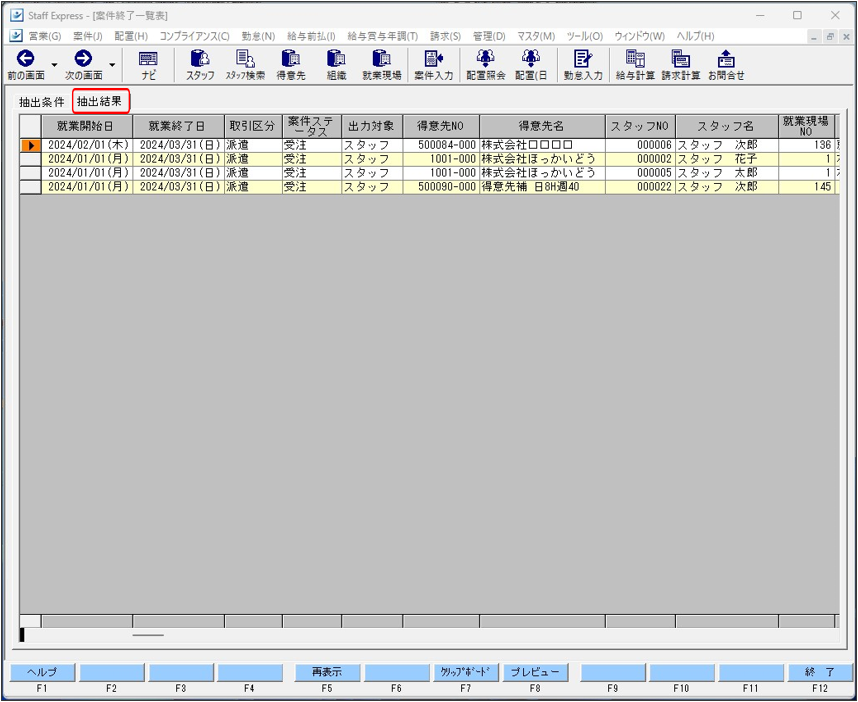Image resolution: width=858 pixels, height=702 pixels.
Task: Open the 請求計算 billing icon
Action: (681, 59)
